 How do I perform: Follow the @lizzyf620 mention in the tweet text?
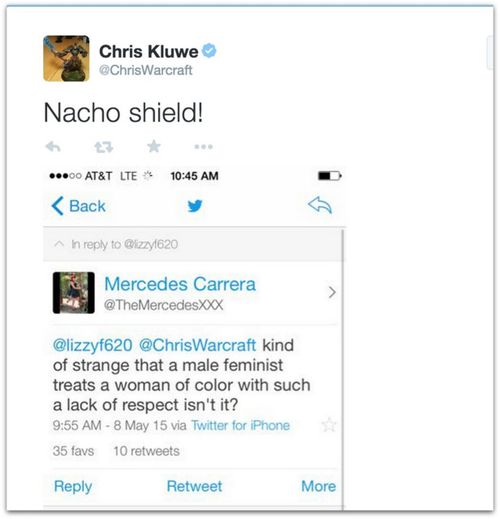(x=93, y=345)
